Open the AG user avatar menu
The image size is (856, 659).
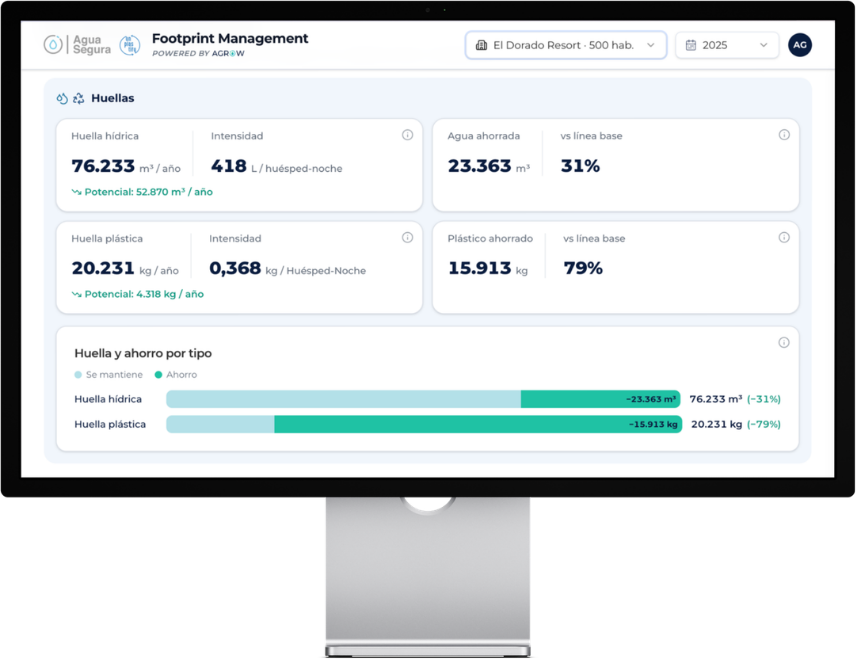coord(800,45)
